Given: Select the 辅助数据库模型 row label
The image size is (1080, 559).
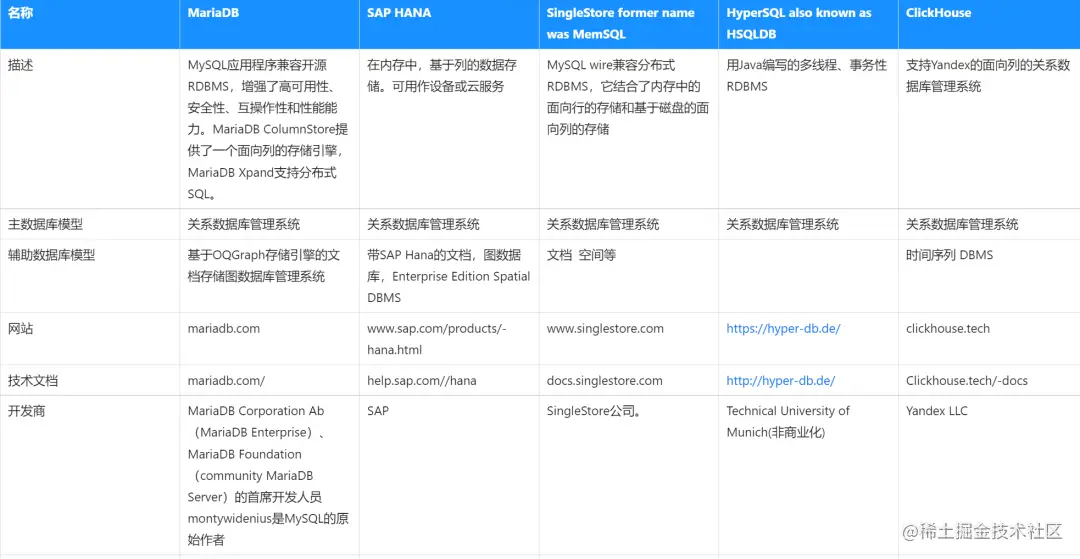Looking at the screenshot, I should click(x=51, y=255).
